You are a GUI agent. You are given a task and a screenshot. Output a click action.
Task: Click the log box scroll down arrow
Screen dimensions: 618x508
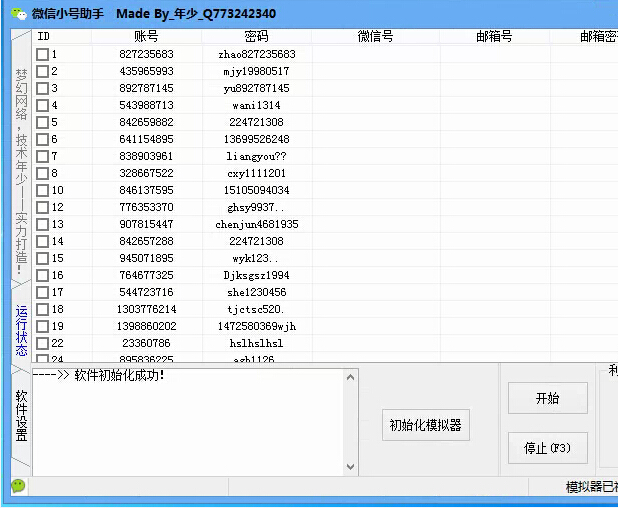click(350, 467)
